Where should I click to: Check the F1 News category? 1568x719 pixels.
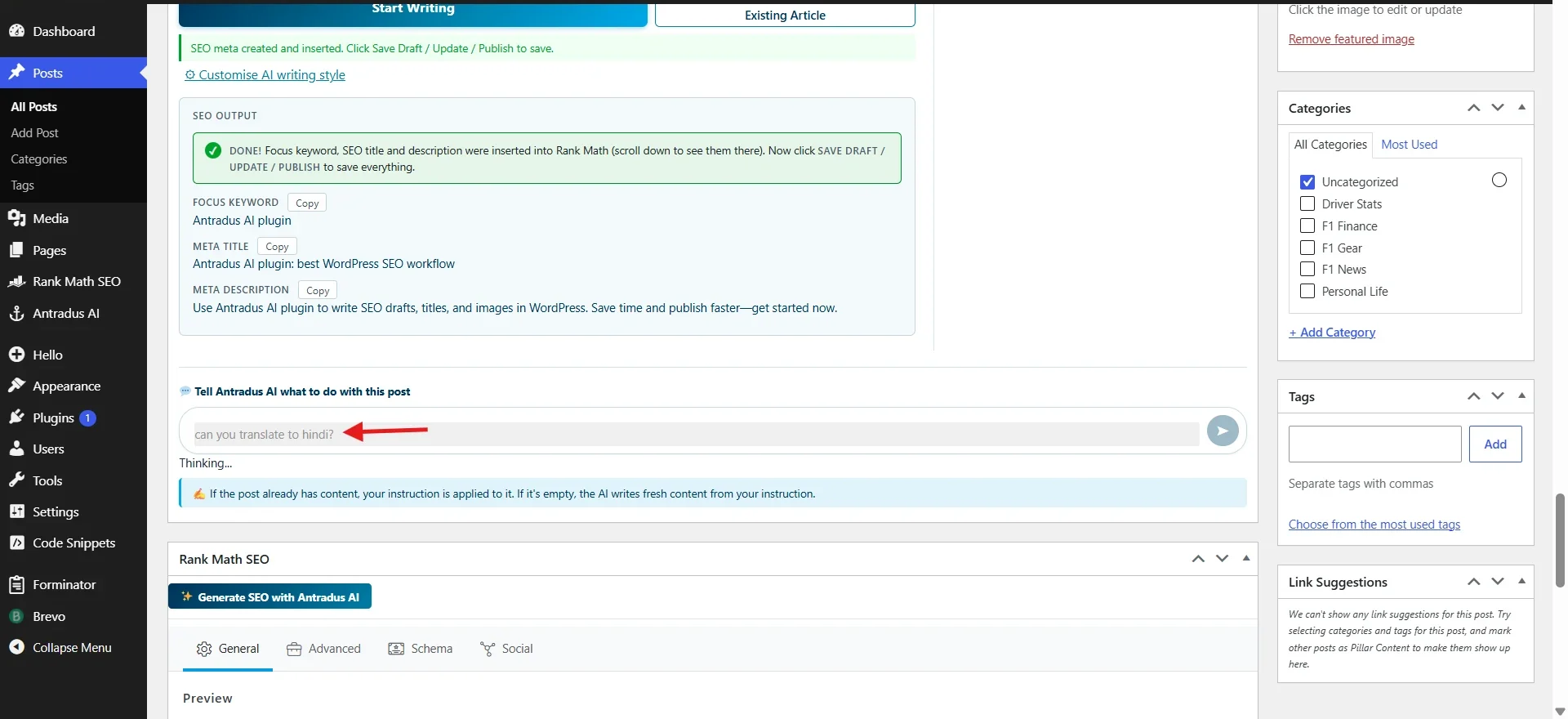pos(1307,269)
